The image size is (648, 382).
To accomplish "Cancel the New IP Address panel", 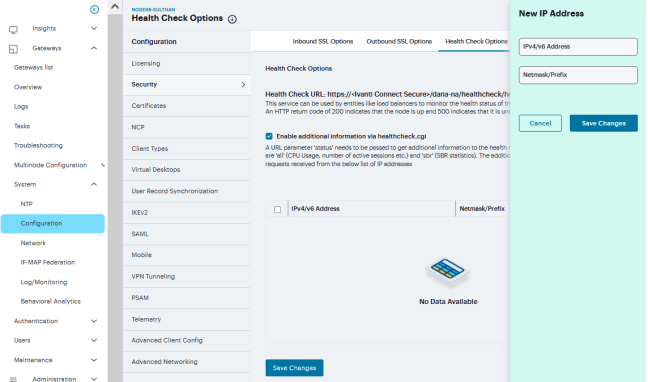I will (540, 123).
